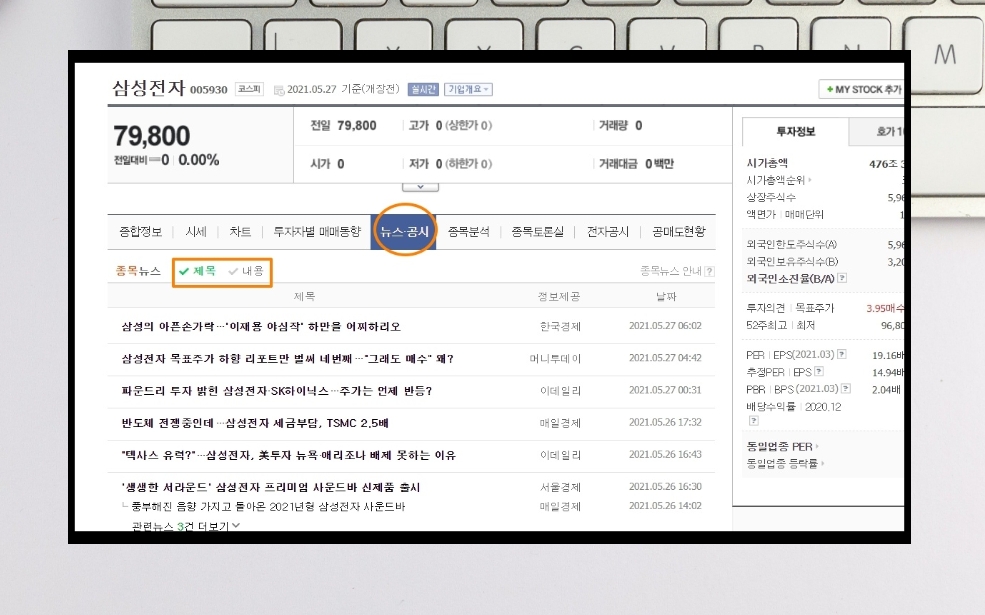Open the 동일업종 등락률 link
The width and height of the screenshot is (985, 615).
tap(785, 464)
